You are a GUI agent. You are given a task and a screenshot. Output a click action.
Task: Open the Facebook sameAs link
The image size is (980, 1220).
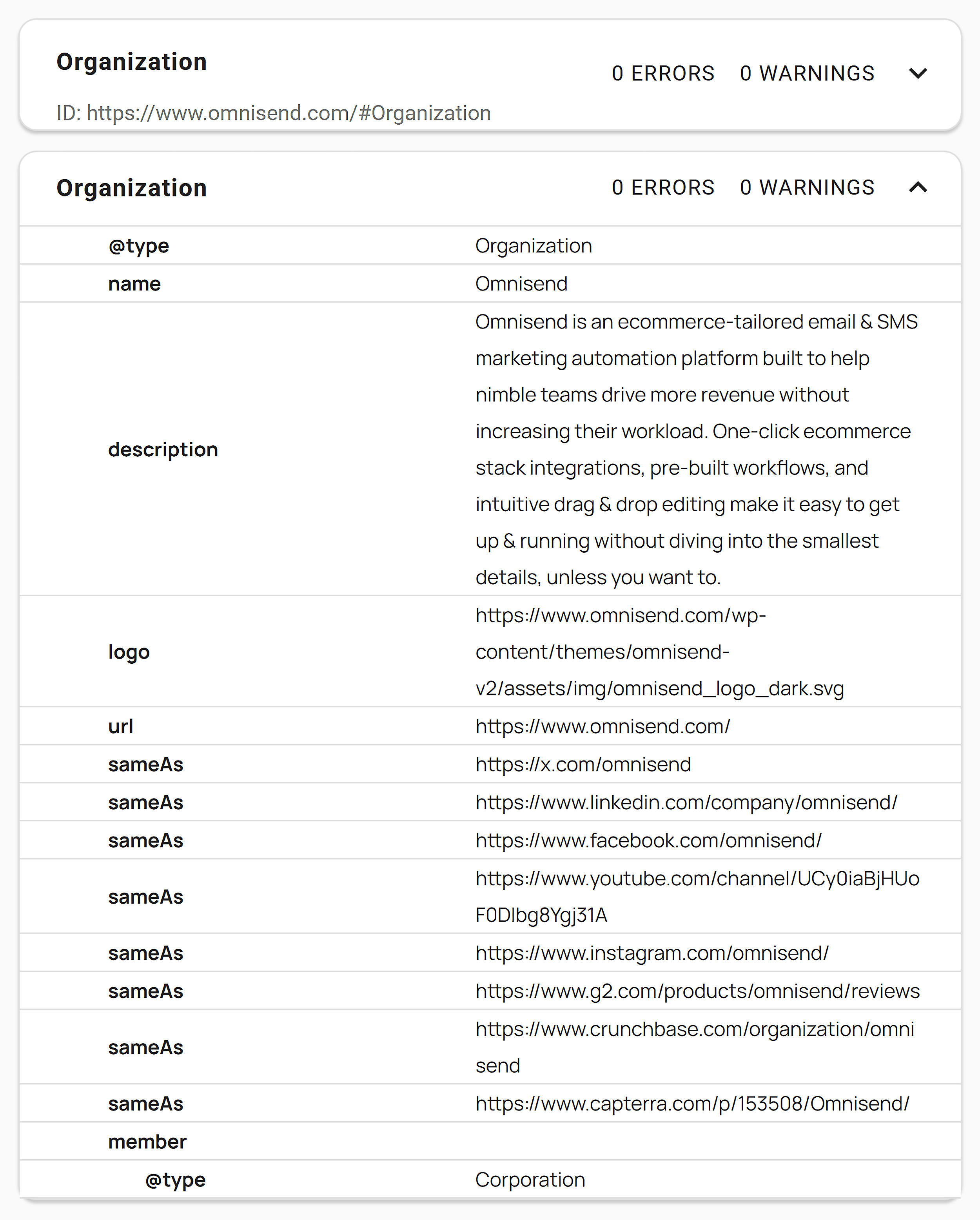click(648, 840)
